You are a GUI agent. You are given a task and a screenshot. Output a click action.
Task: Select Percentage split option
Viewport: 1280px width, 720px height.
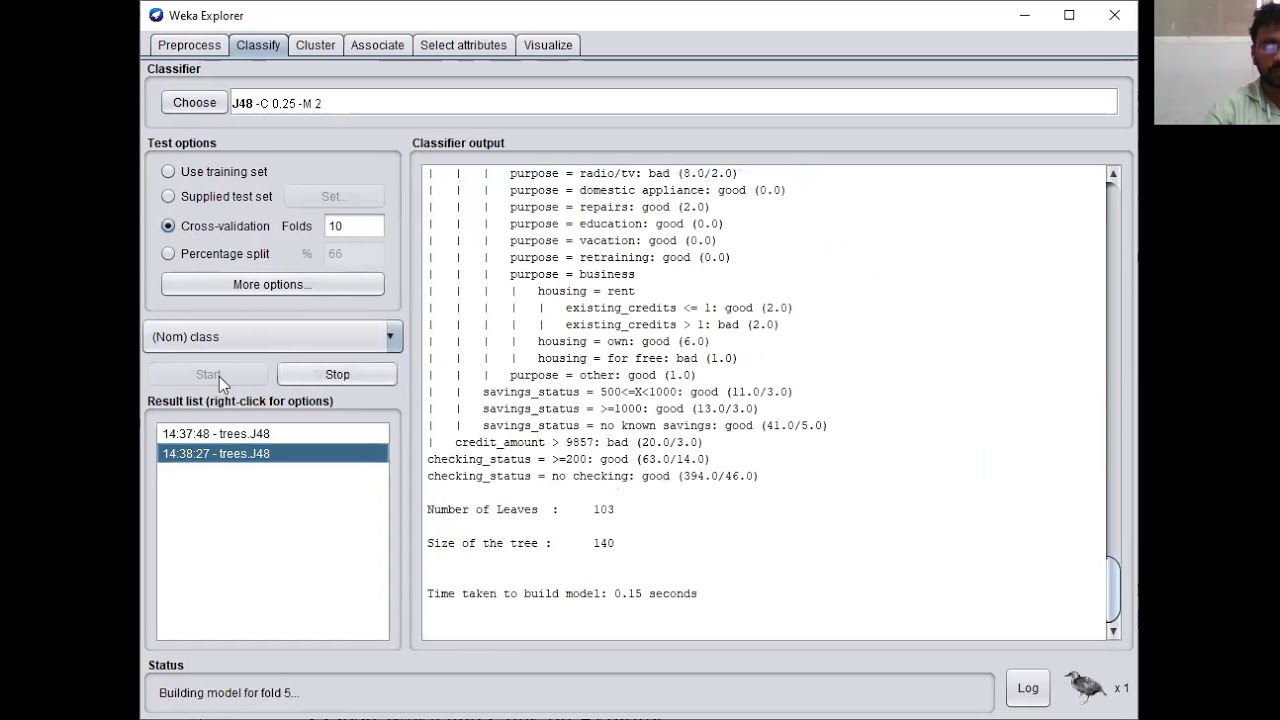tap(168, 254)
